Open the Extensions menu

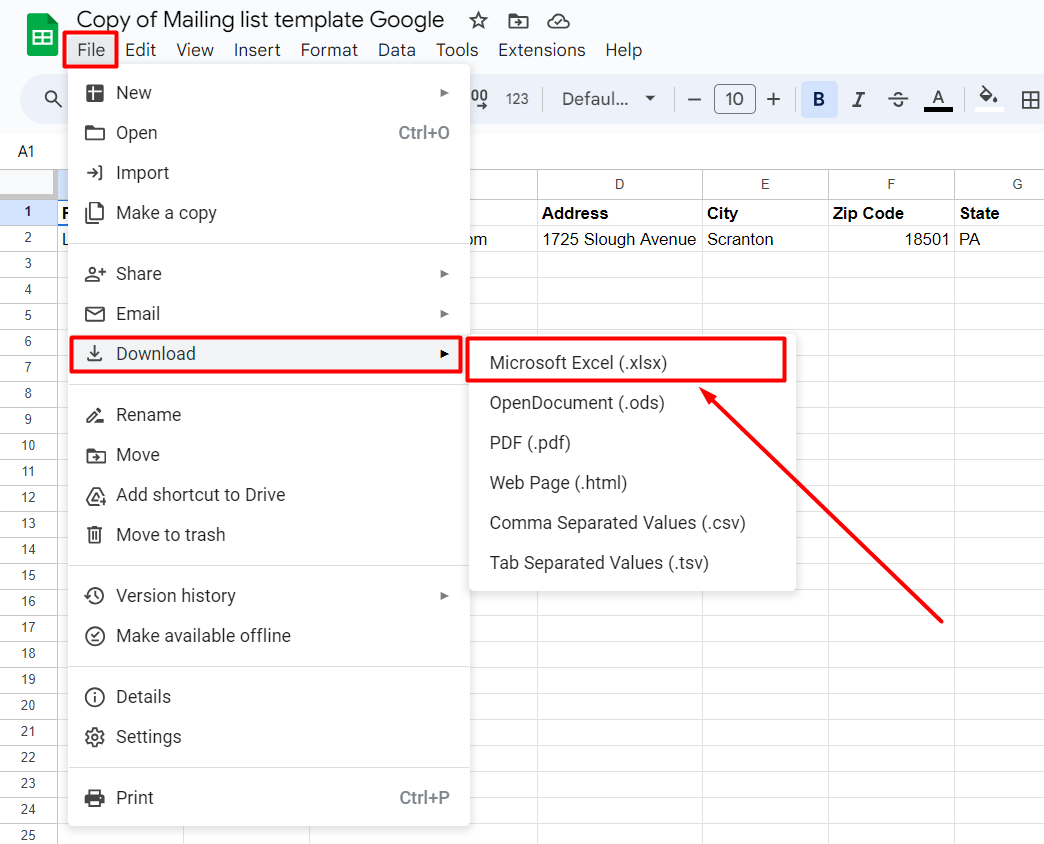click(541, 50)
